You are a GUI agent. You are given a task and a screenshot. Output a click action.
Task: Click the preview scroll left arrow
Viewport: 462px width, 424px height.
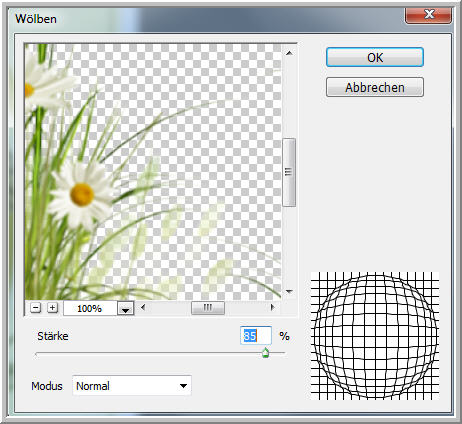coord(143,307)
